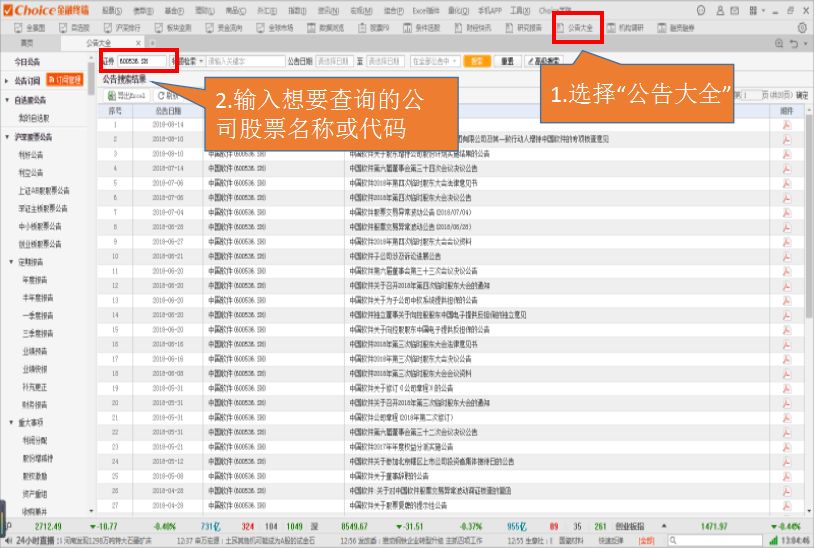The width and height of the screenshot is (815, 549).
Task: Open the window layout grid dropdown
Action: coord(756,10)
